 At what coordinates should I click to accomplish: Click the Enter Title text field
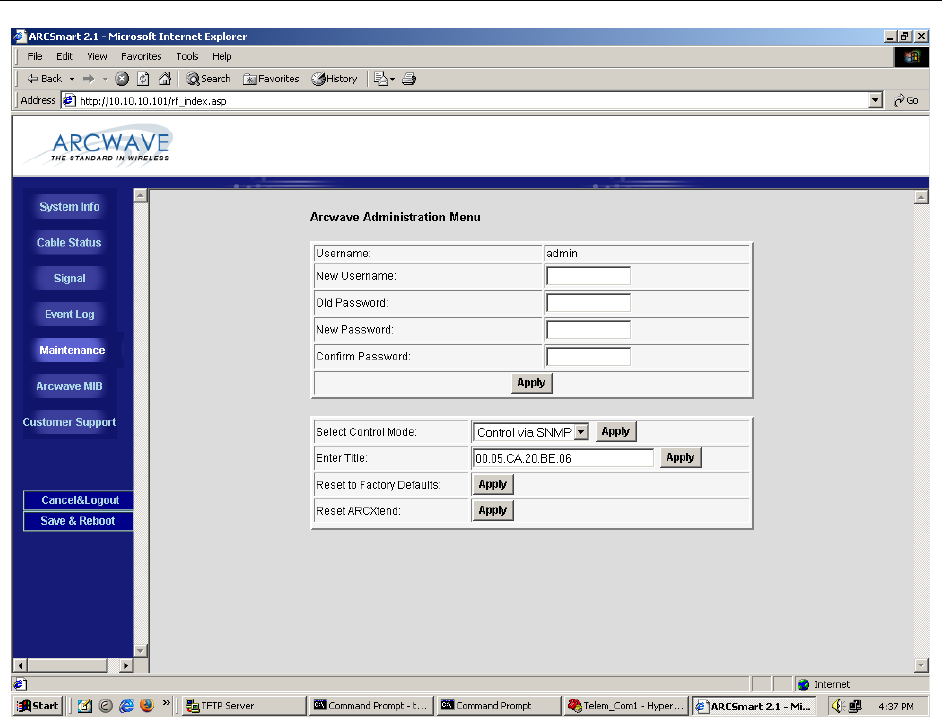(564, 458)
